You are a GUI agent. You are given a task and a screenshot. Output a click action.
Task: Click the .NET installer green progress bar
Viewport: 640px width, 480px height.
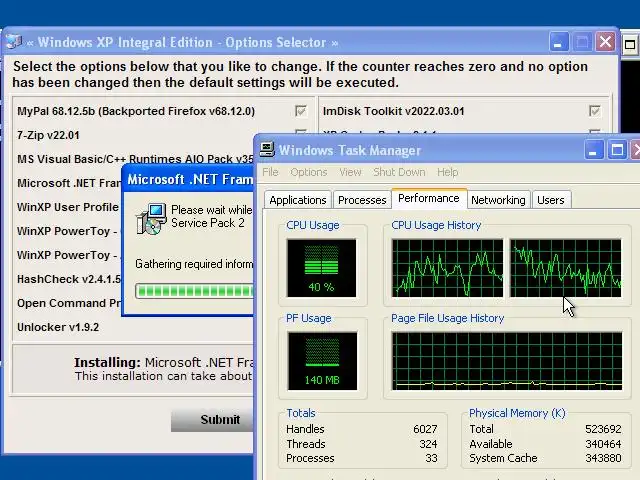[x=194, y=291]
